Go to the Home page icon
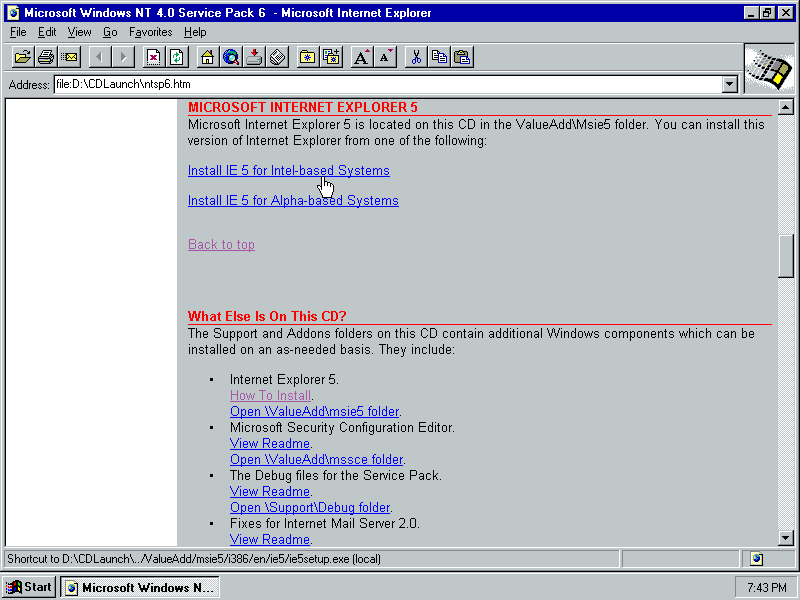 207,57
